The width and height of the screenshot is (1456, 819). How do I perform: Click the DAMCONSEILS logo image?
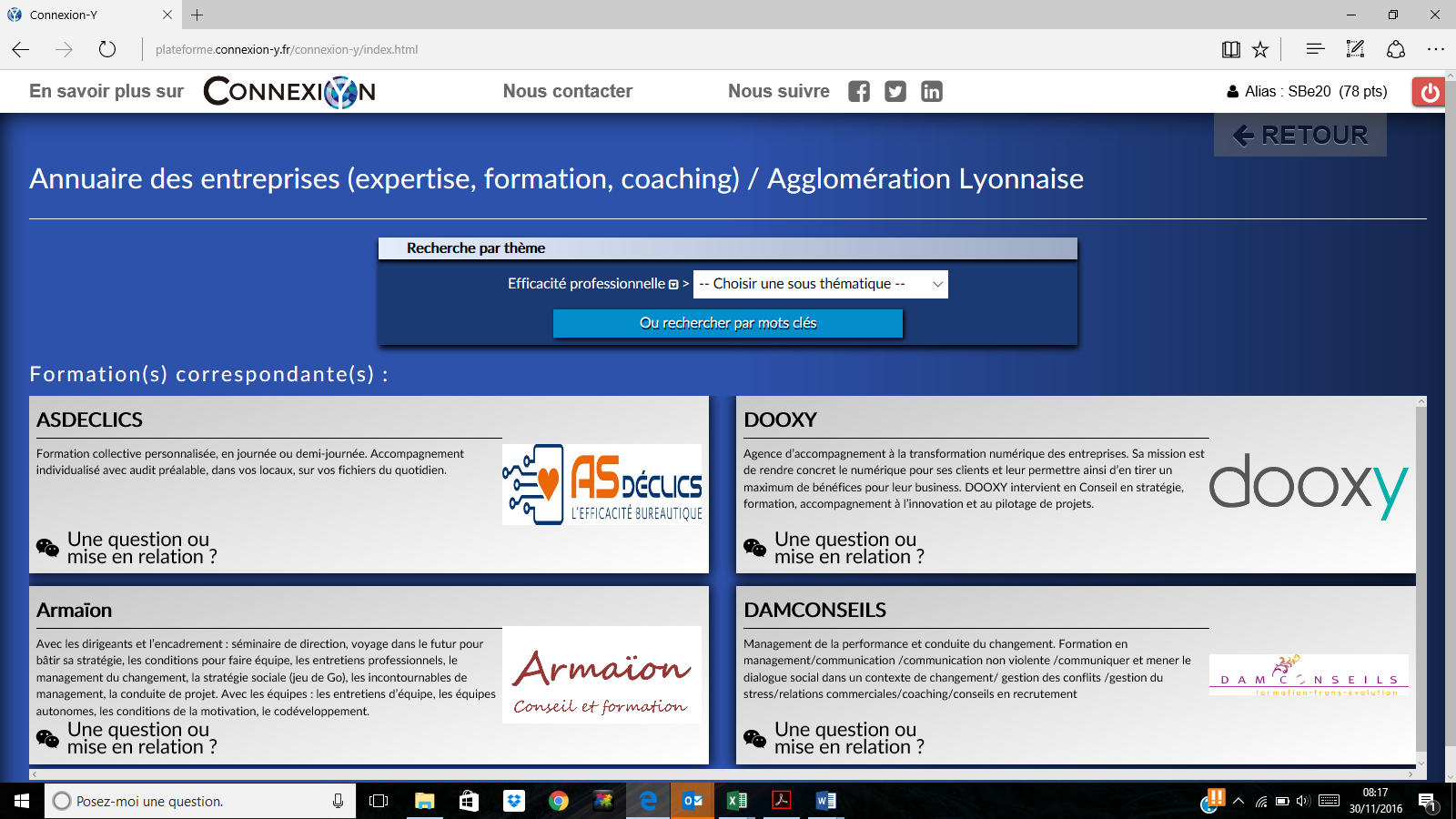tap(1309, 674)
